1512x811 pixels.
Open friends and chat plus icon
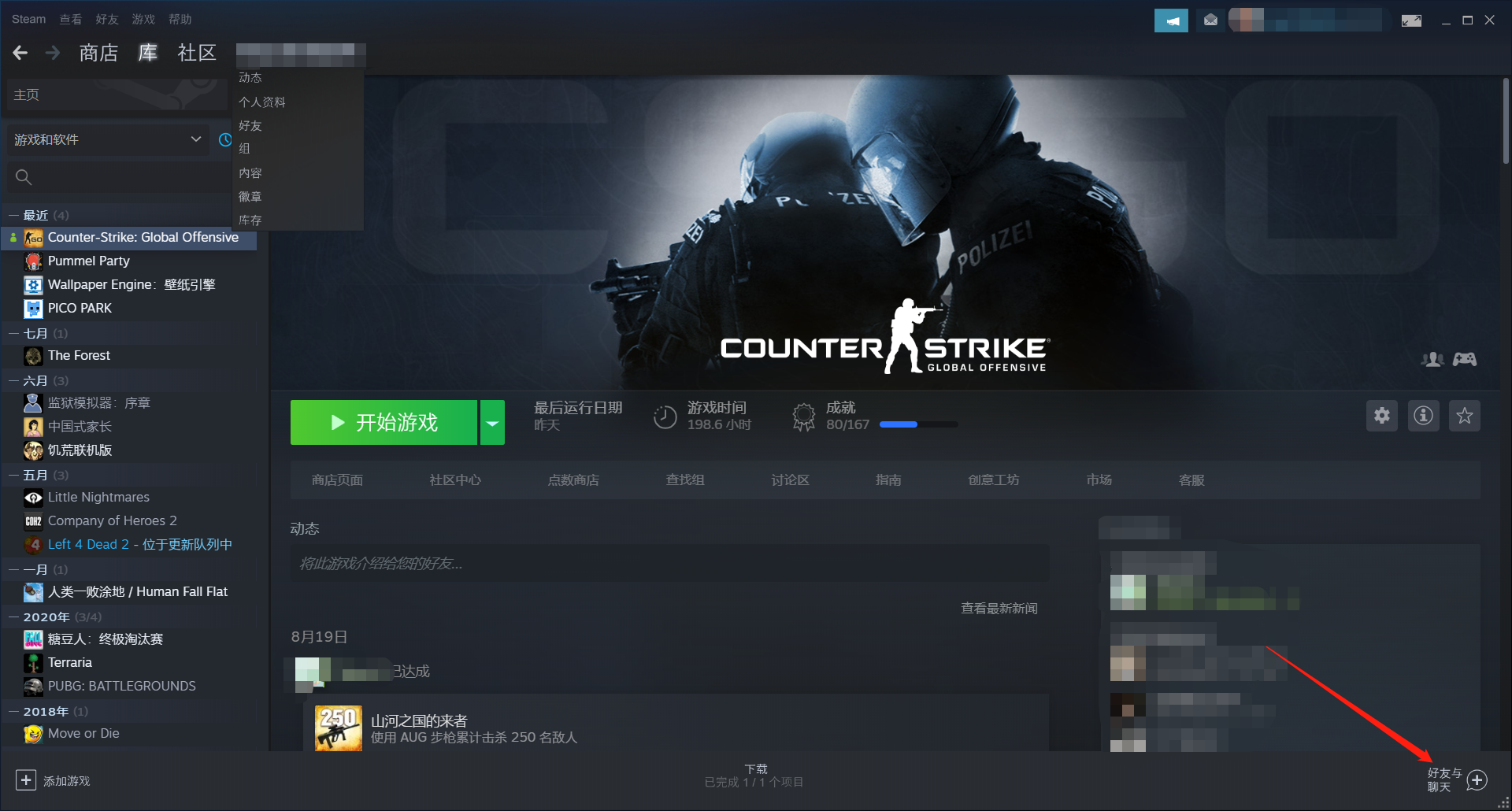(1477, 780)
